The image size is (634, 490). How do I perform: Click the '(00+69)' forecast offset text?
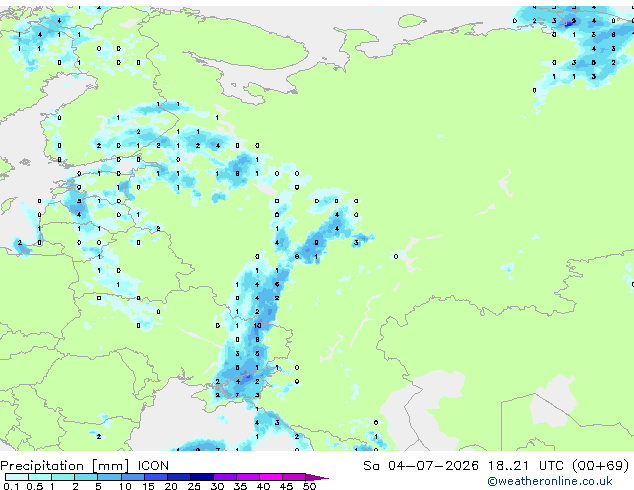pos(601,466)
